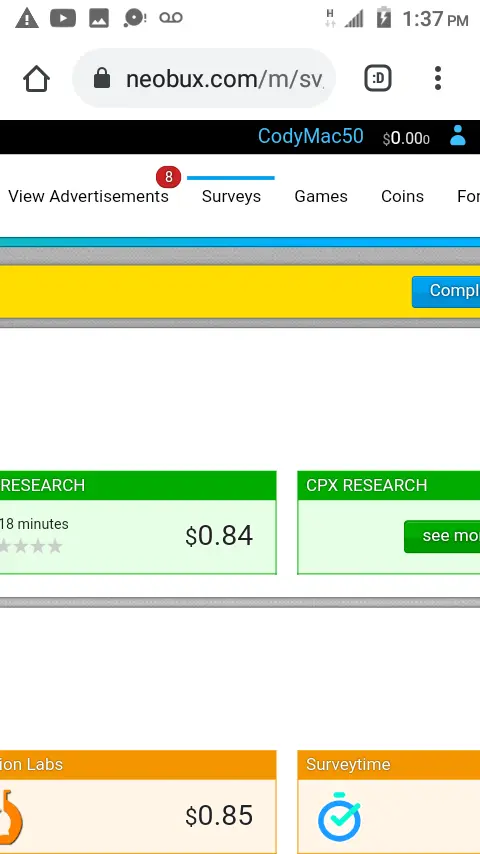Tap the Chrome home icon
Image resolution: width=480 pixels, height=854 pixels.
pyautogui.click(x=37, y=79)
